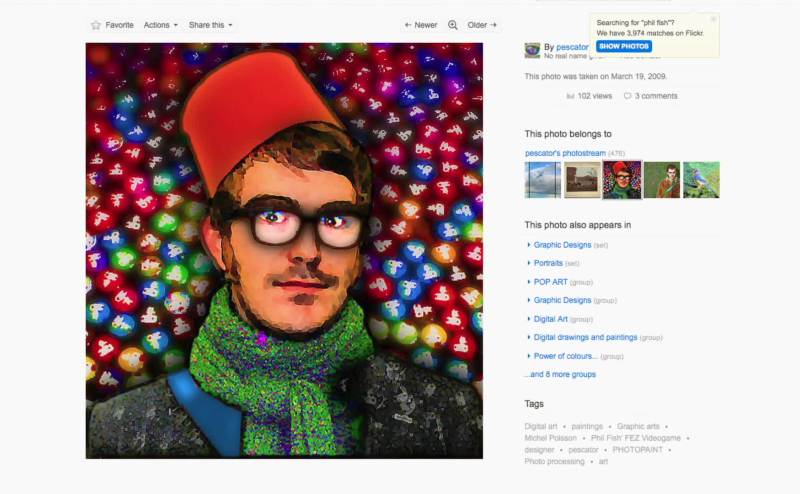Screen dimensions: 800x494
Task: Expand the POP ART group
Action: [550, 282]
